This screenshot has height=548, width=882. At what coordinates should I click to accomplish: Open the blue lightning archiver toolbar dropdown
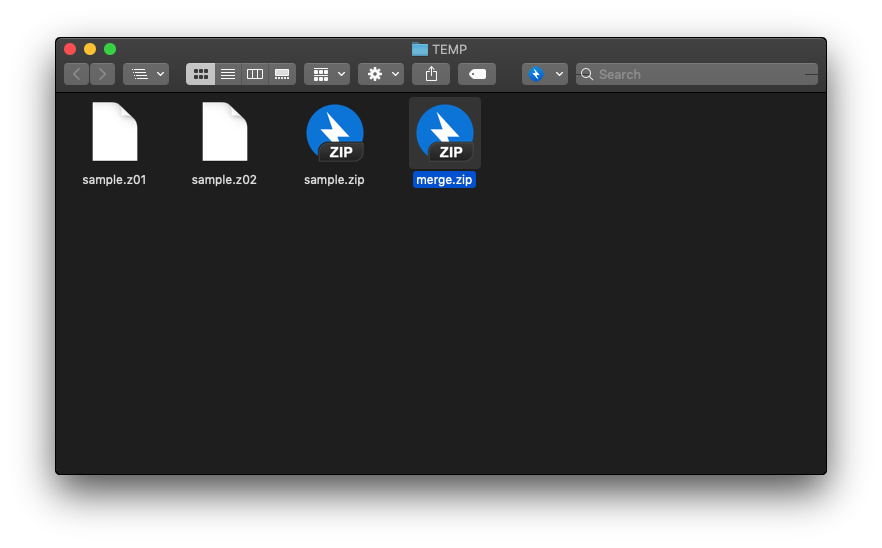pyautogui.click(x=545, y=74)
